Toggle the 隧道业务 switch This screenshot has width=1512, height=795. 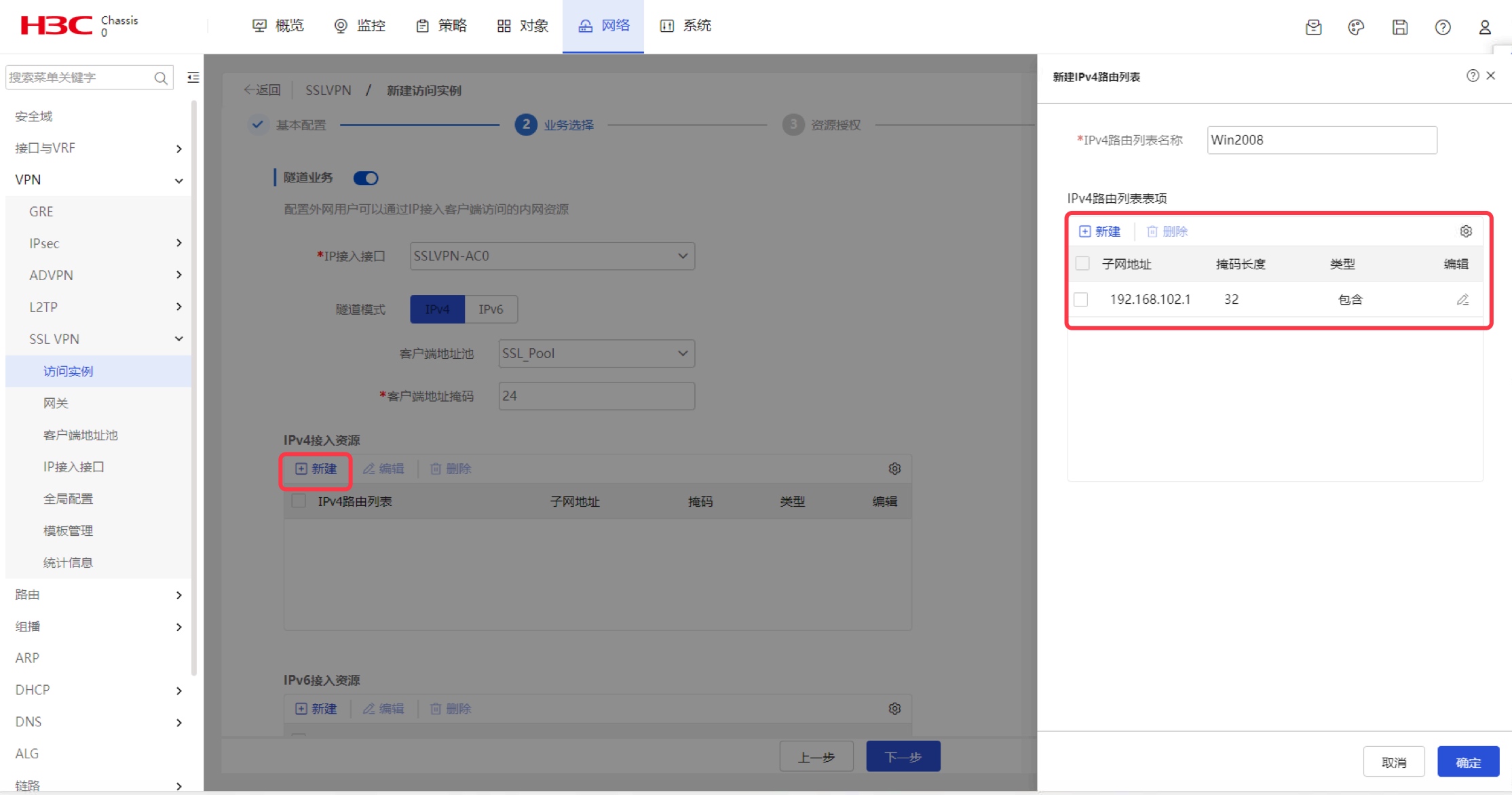pos(366,178)
